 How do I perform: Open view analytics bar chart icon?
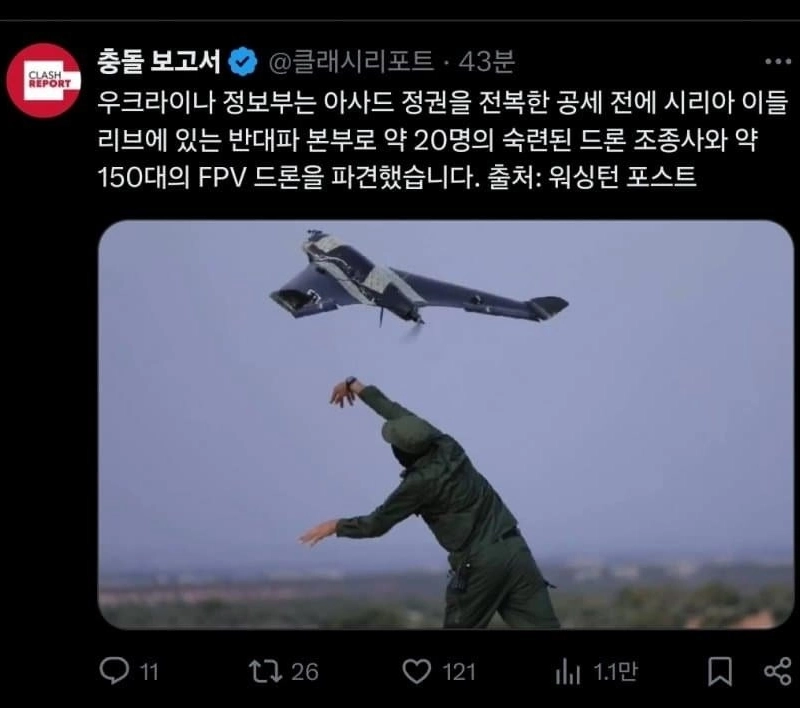point(567,671)
